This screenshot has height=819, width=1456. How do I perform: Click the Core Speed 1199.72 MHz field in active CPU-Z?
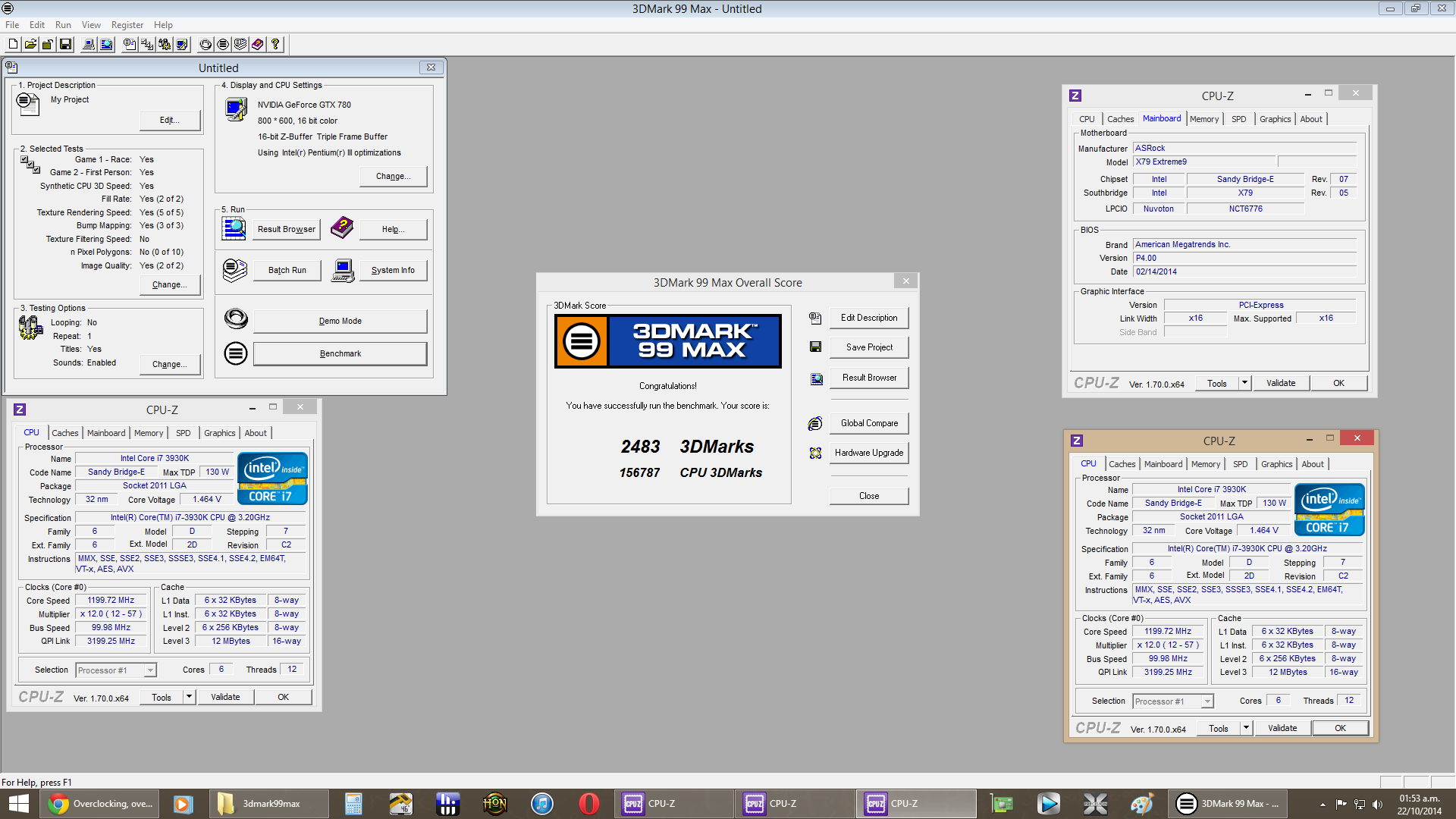[x=1168, y=631]
